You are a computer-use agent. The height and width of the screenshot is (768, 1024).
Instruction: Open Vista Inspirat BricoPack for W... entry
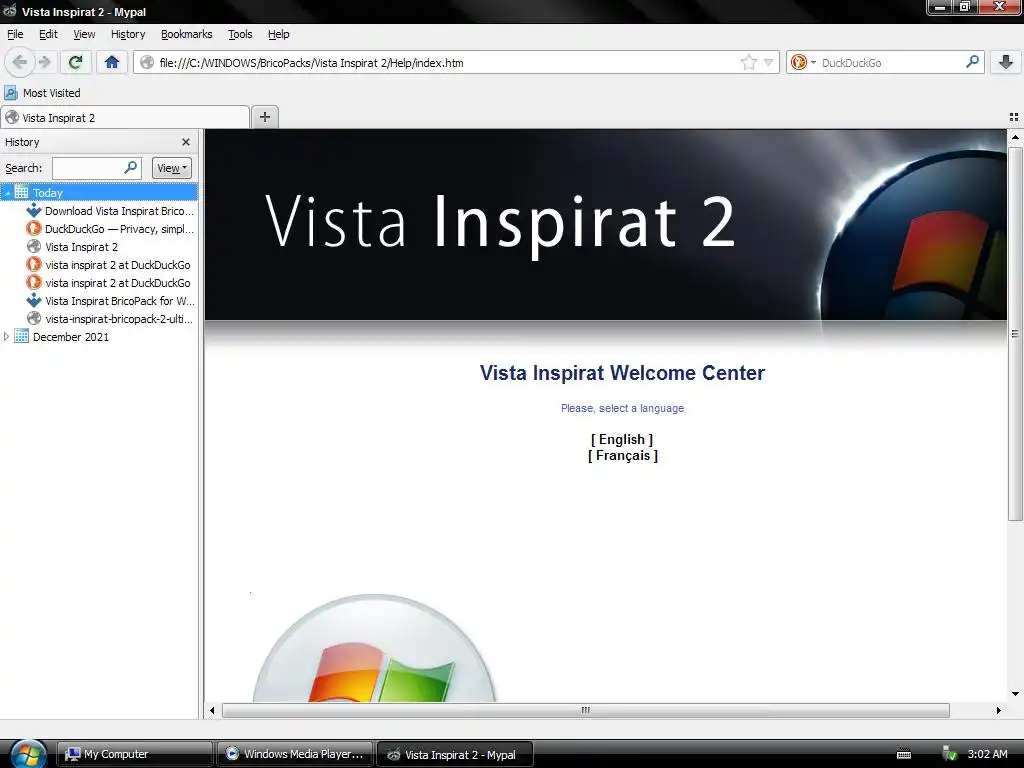[110, 301]
